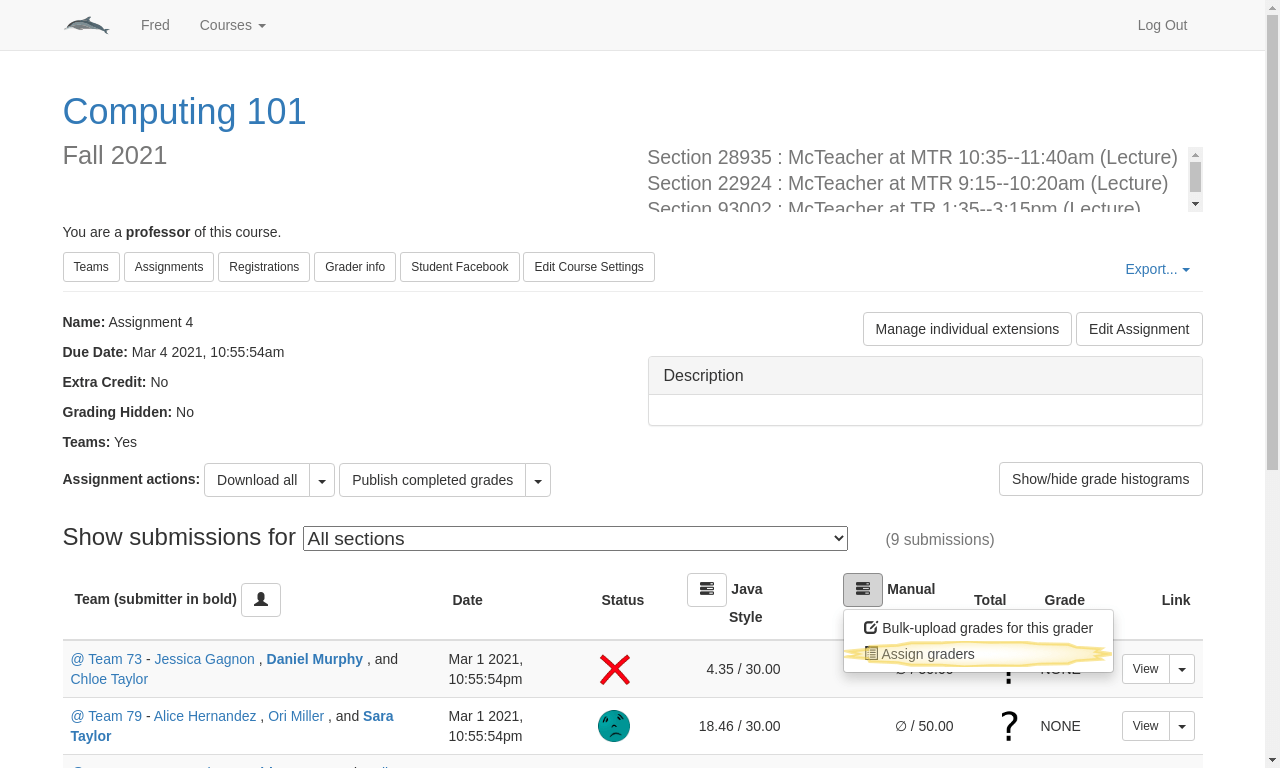Click the dolphin logo in navbar
Image resolution: width=1280 pixels, height=768 pixels.
pos(87,25)
